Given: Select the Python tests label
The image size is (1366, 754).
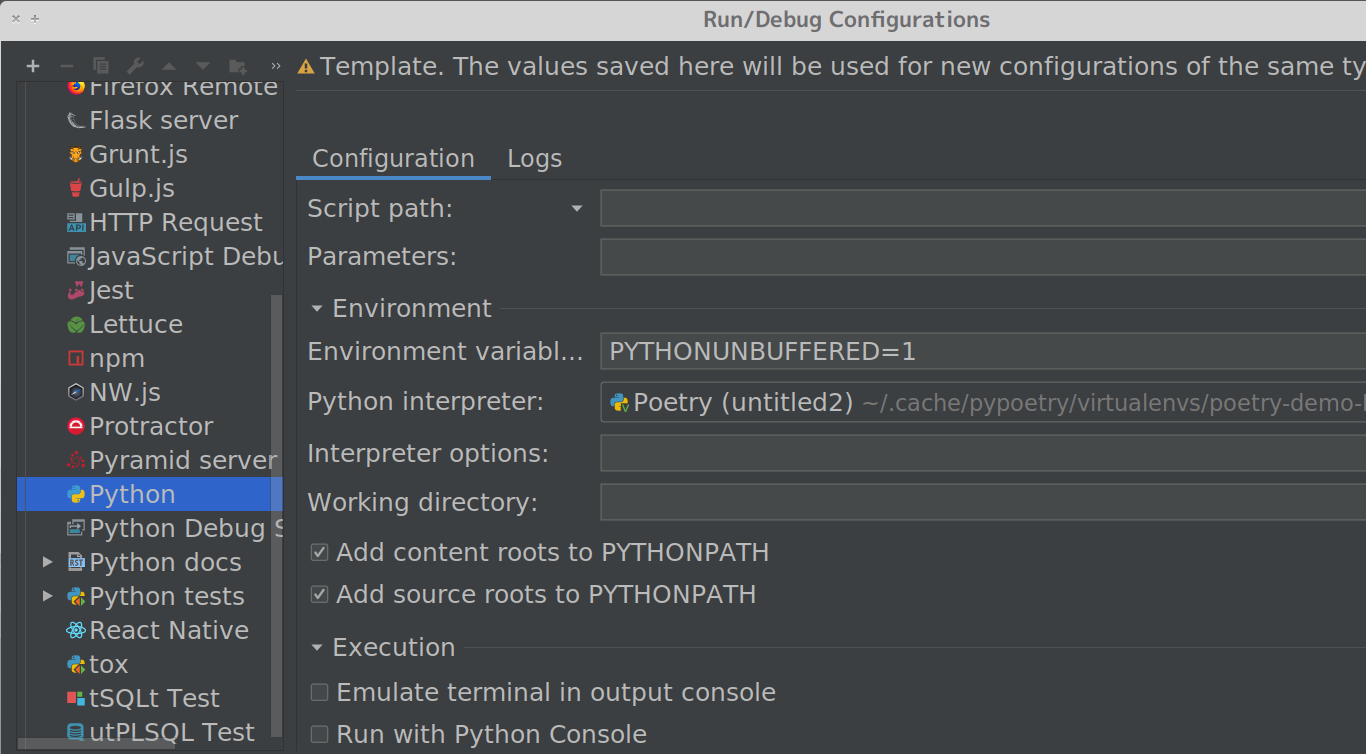Looking at the screenshot, I should coord(167,596).
